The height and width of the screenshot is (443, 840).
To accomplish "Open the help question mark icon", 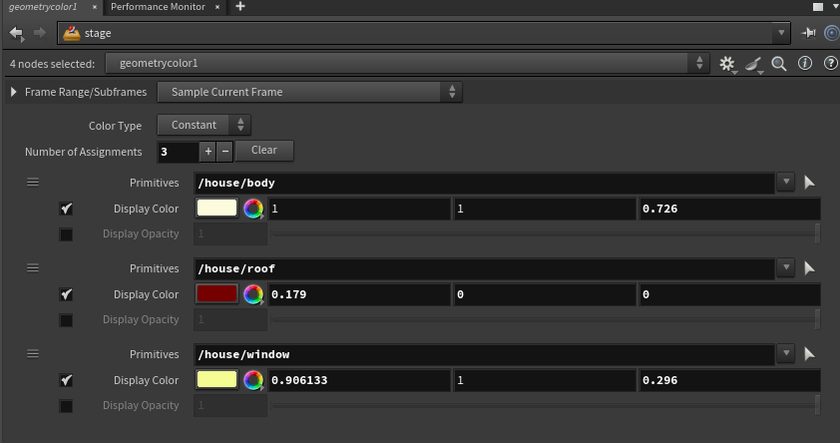I will tap(830, 64).
